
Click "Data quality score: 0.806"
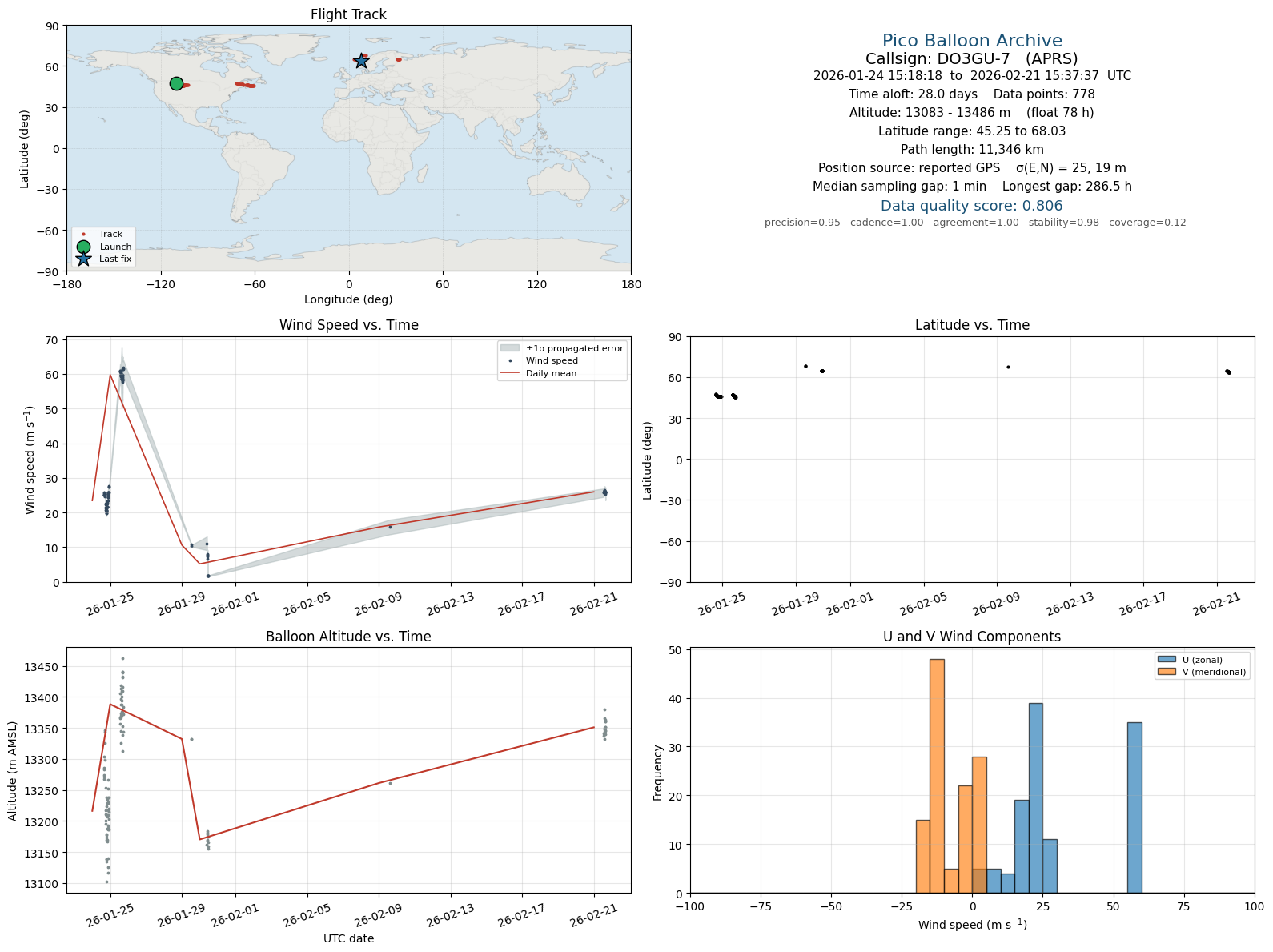[972, 206]
